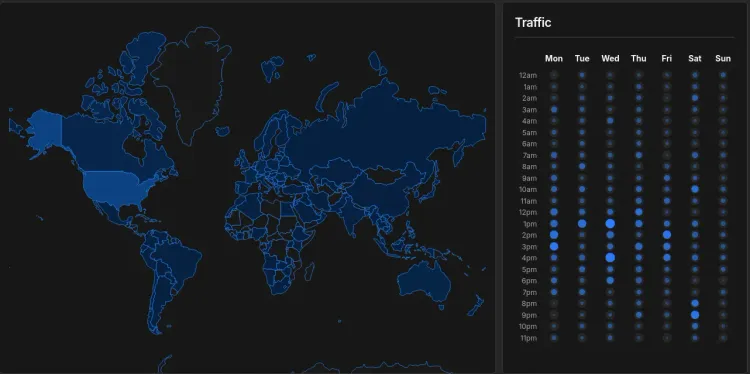Click the Traffic panel title
Image resolution: width=750 pixels, height=374 pixels.
point(533,22)
